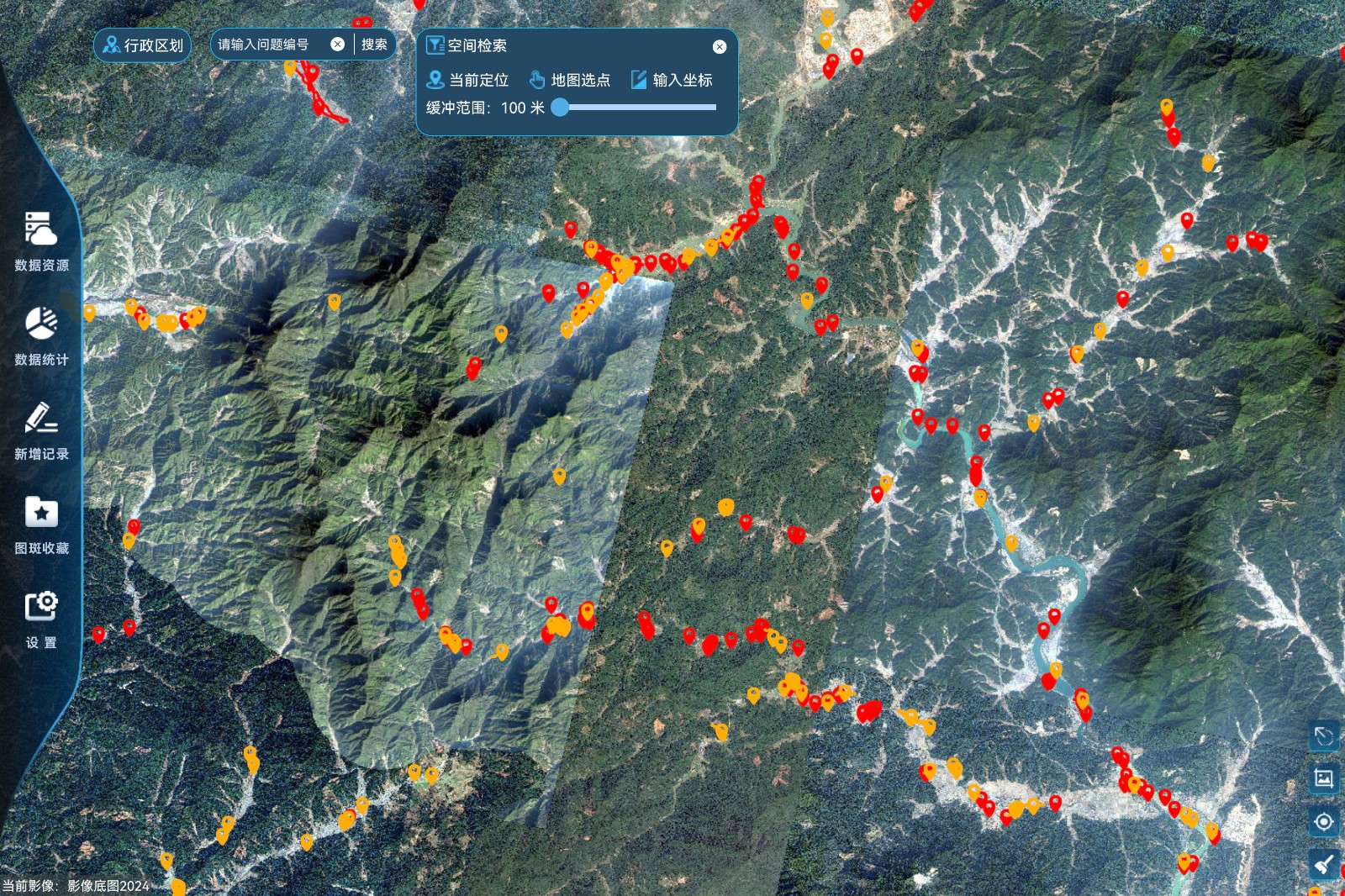Choose 当前定位 current location option
Screen dimensions: 1345x896
[468, 80]
